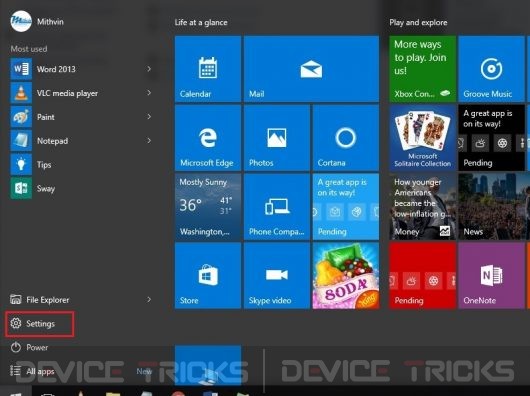
Task: Open the Calendar tile
Action: (208, 69)
